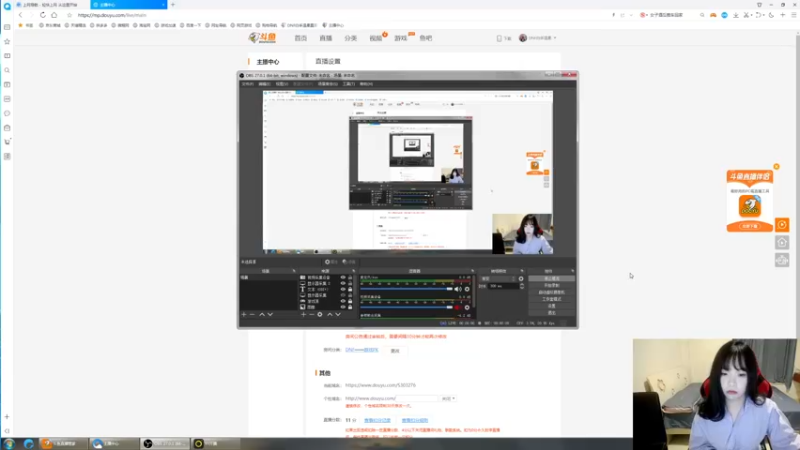The image size is (800, 450).
Task: Open game controller icon in browser toolbar
Action: tap(713, 15)
